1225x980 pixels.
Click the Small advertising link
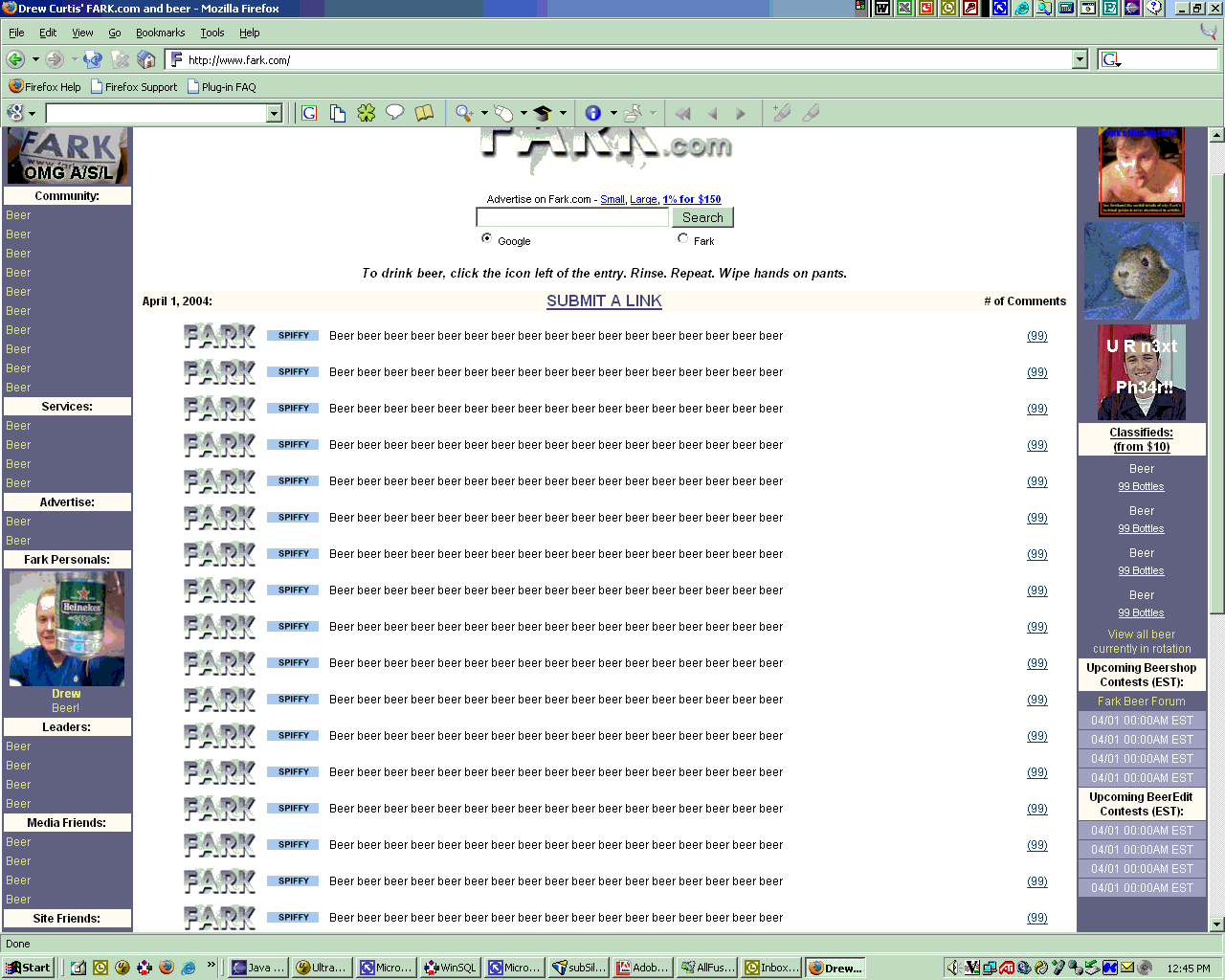[612, 199]
